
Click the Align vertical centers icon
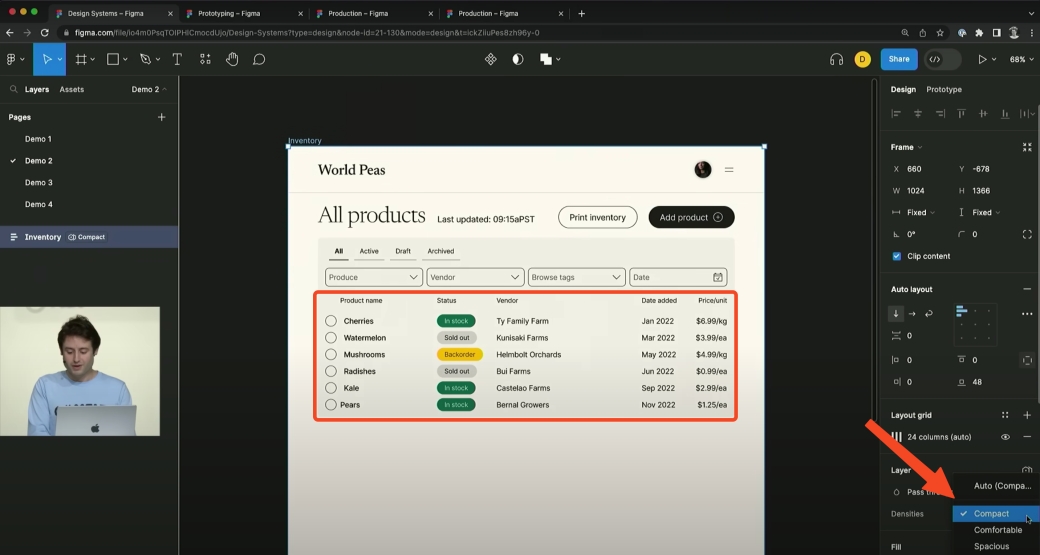click(983, 113)
